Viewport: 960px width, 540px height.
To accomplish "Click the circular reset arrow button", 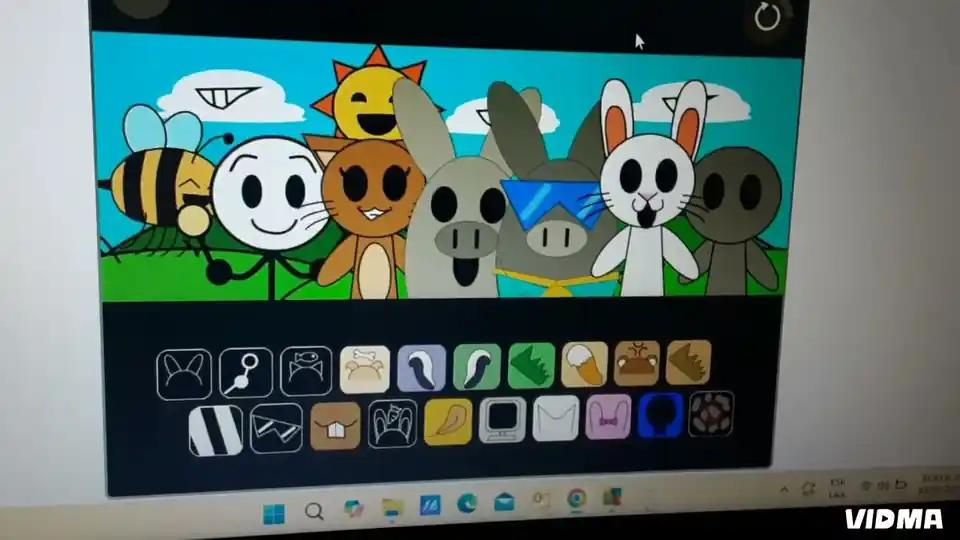I will [767, 17].
